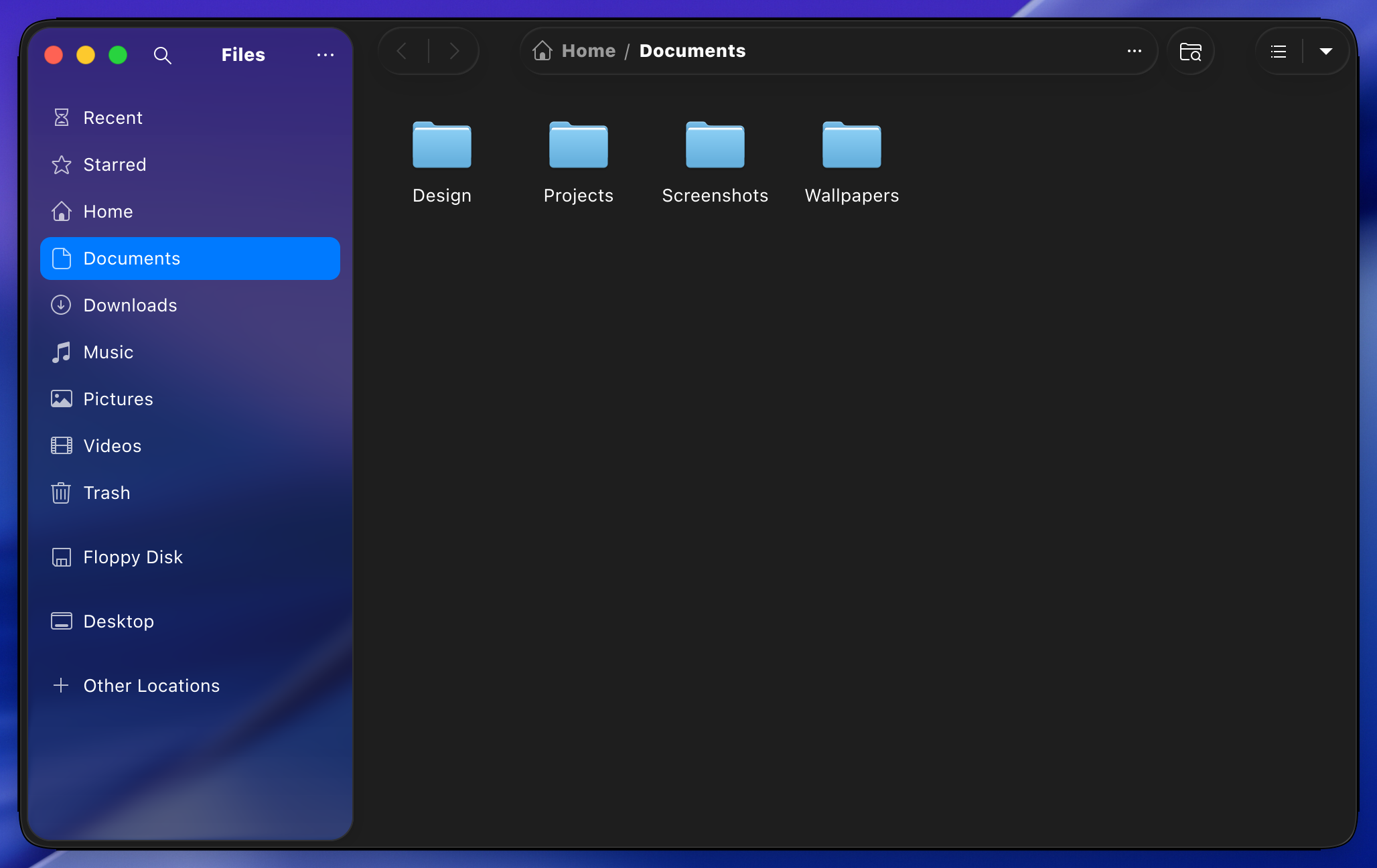Open Downloads in the sidebar
Image resolution: width=1377 pixels, height=868 pixels.
[x=190, y=305]
